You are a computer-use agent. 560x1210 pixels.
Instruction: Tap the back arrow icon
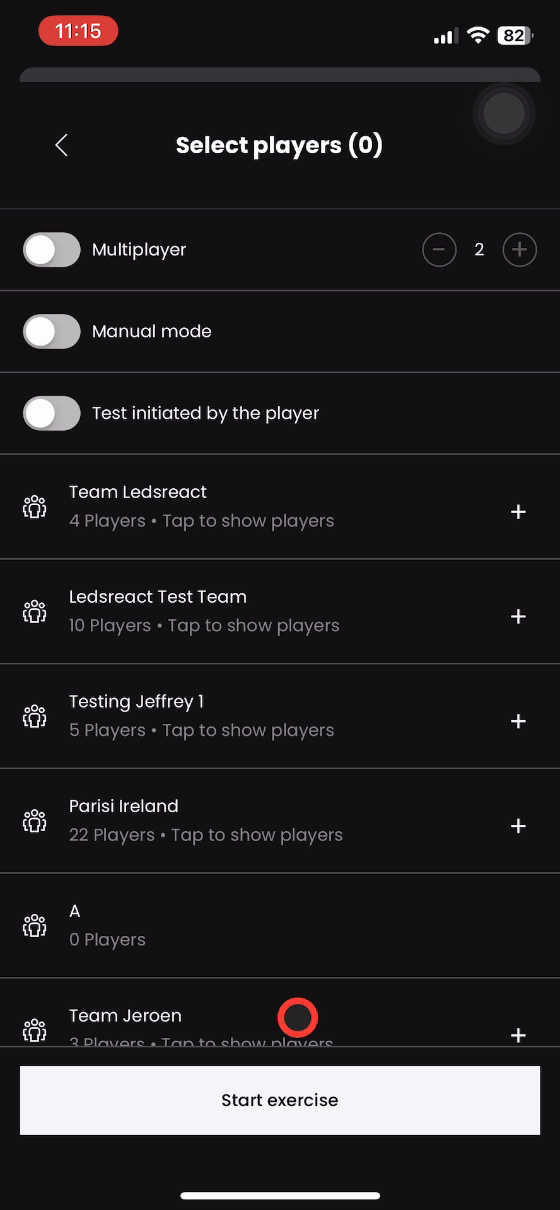[x=61, y=145]
